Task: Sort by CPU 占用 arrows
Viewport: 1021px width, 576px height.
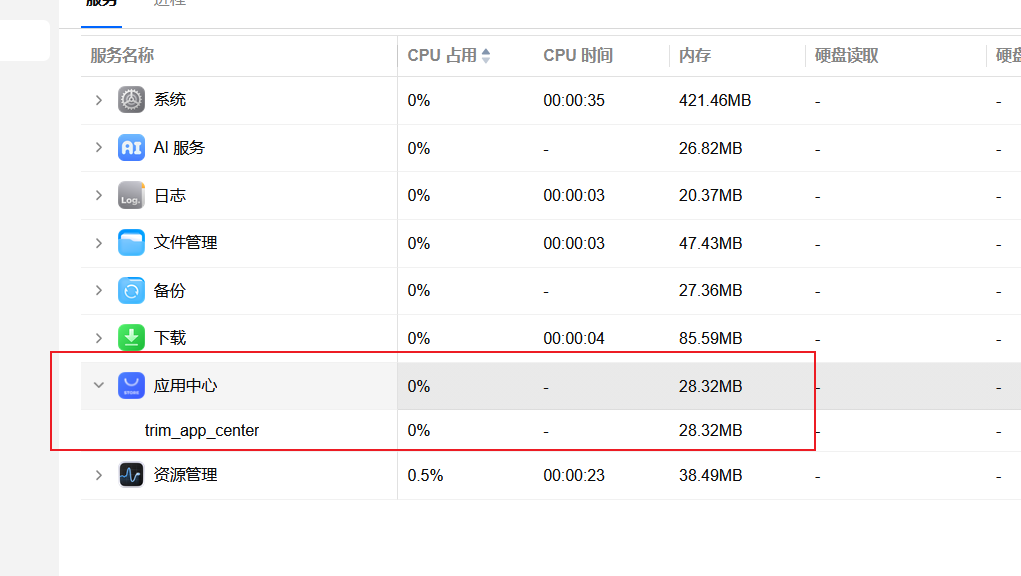Action: click(486, 56)
